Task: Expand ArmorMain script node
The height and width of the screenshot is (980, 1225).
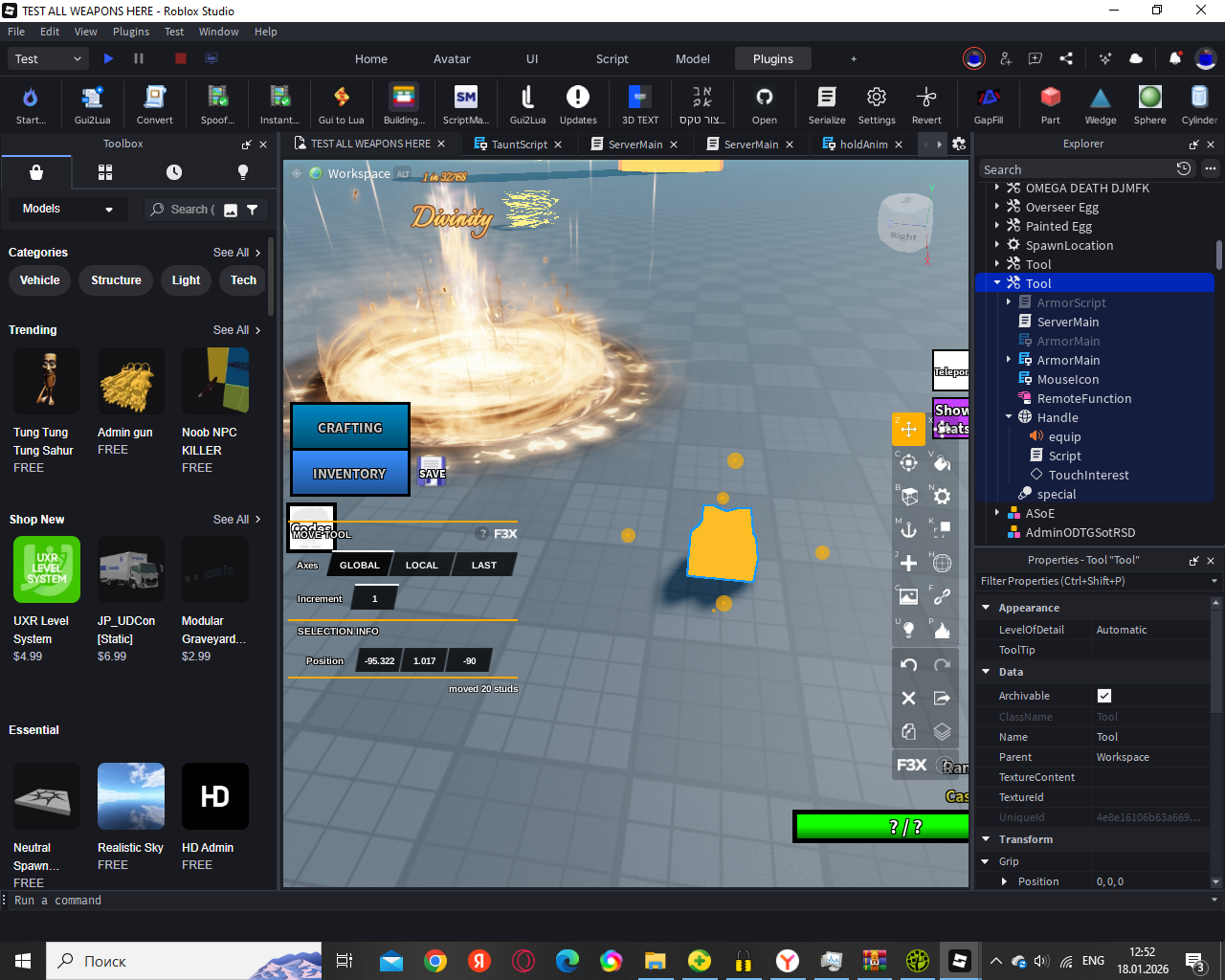Action: coord(1009,360)
